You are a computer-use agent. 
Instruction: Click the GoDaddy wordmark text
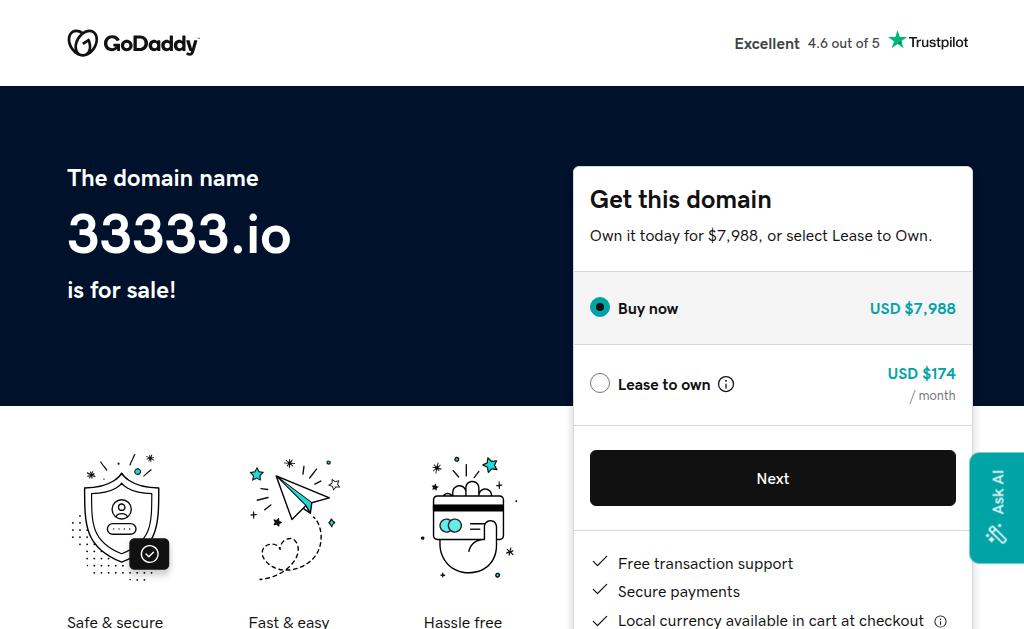pos(151,44)
